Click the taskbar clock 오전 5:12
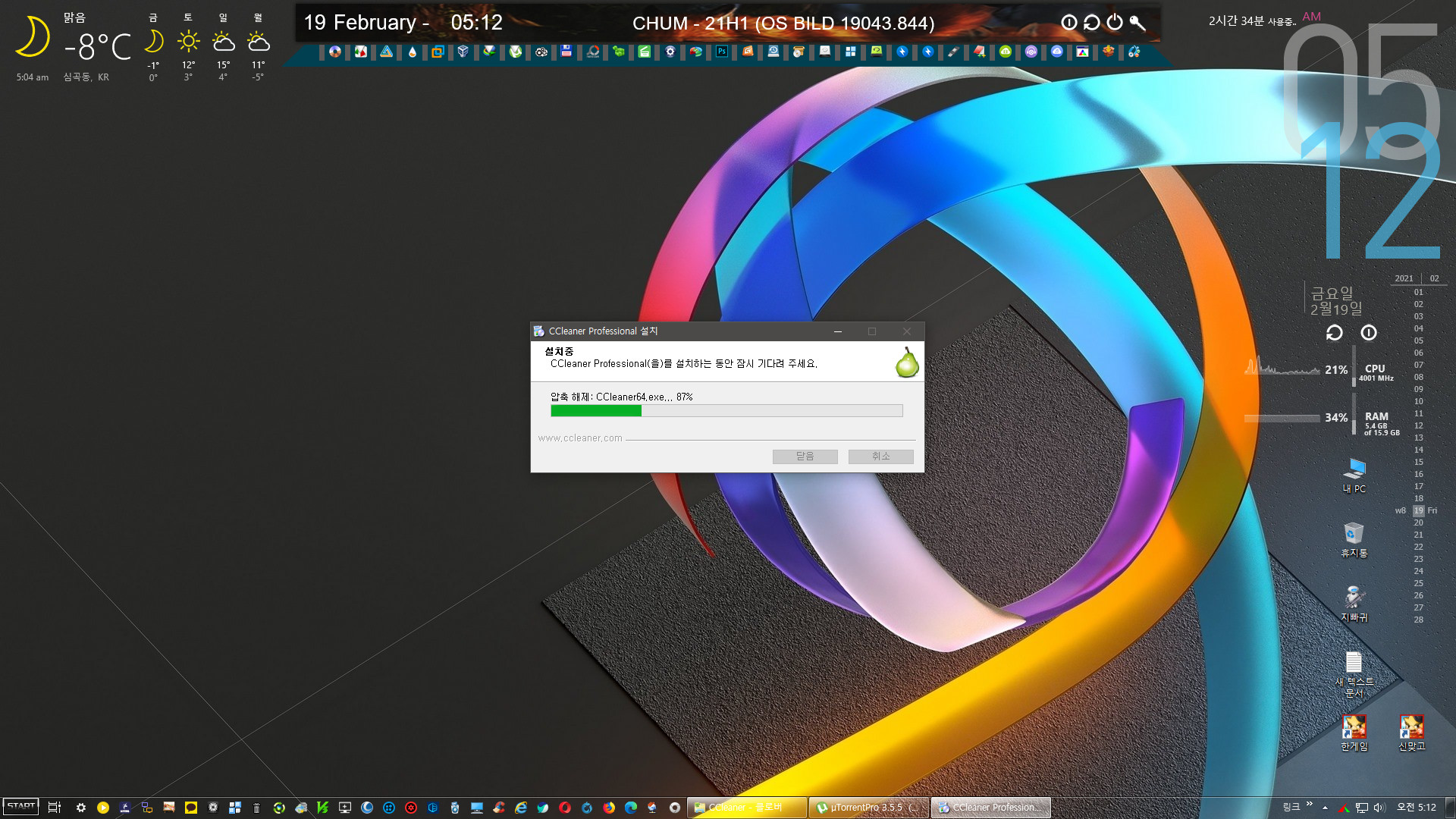 point(1417,808)
